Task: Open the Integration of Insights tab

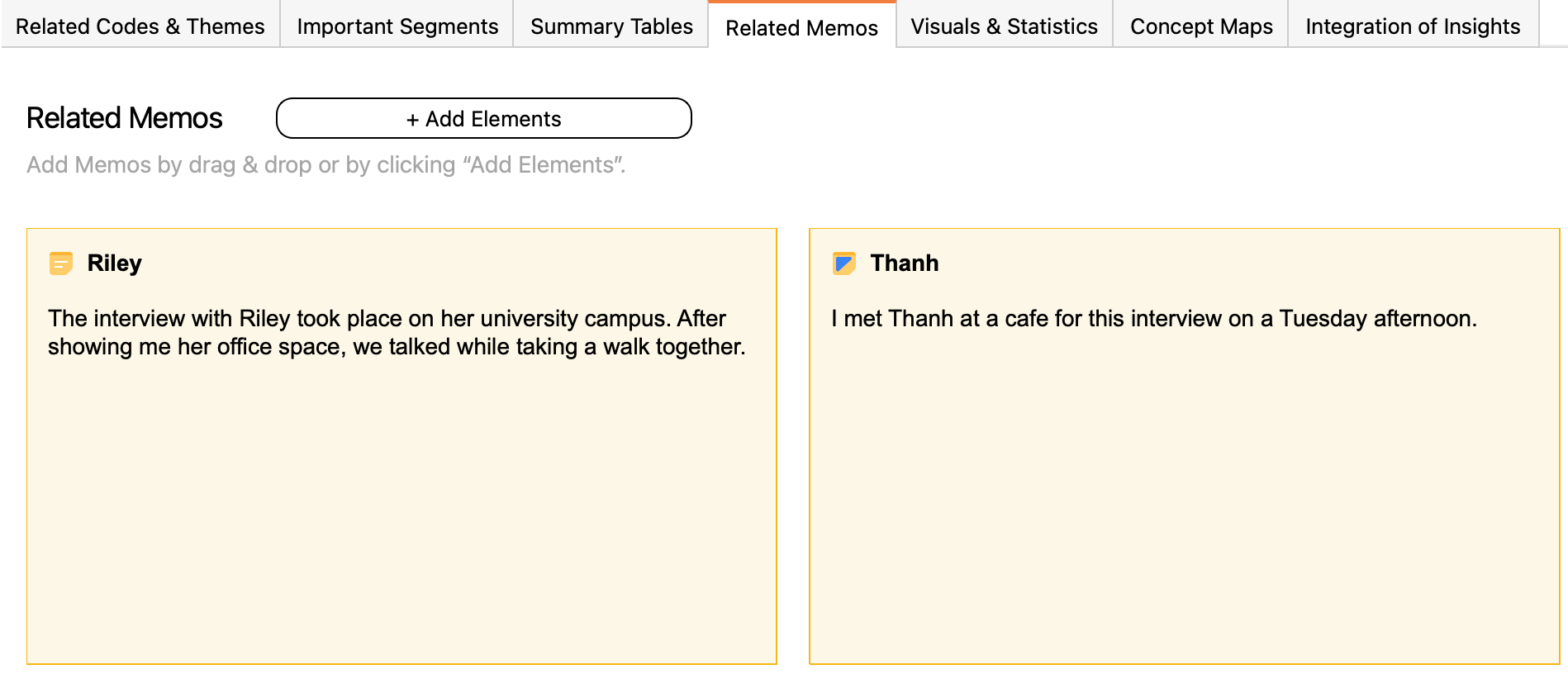Action: pos(1413,26)
